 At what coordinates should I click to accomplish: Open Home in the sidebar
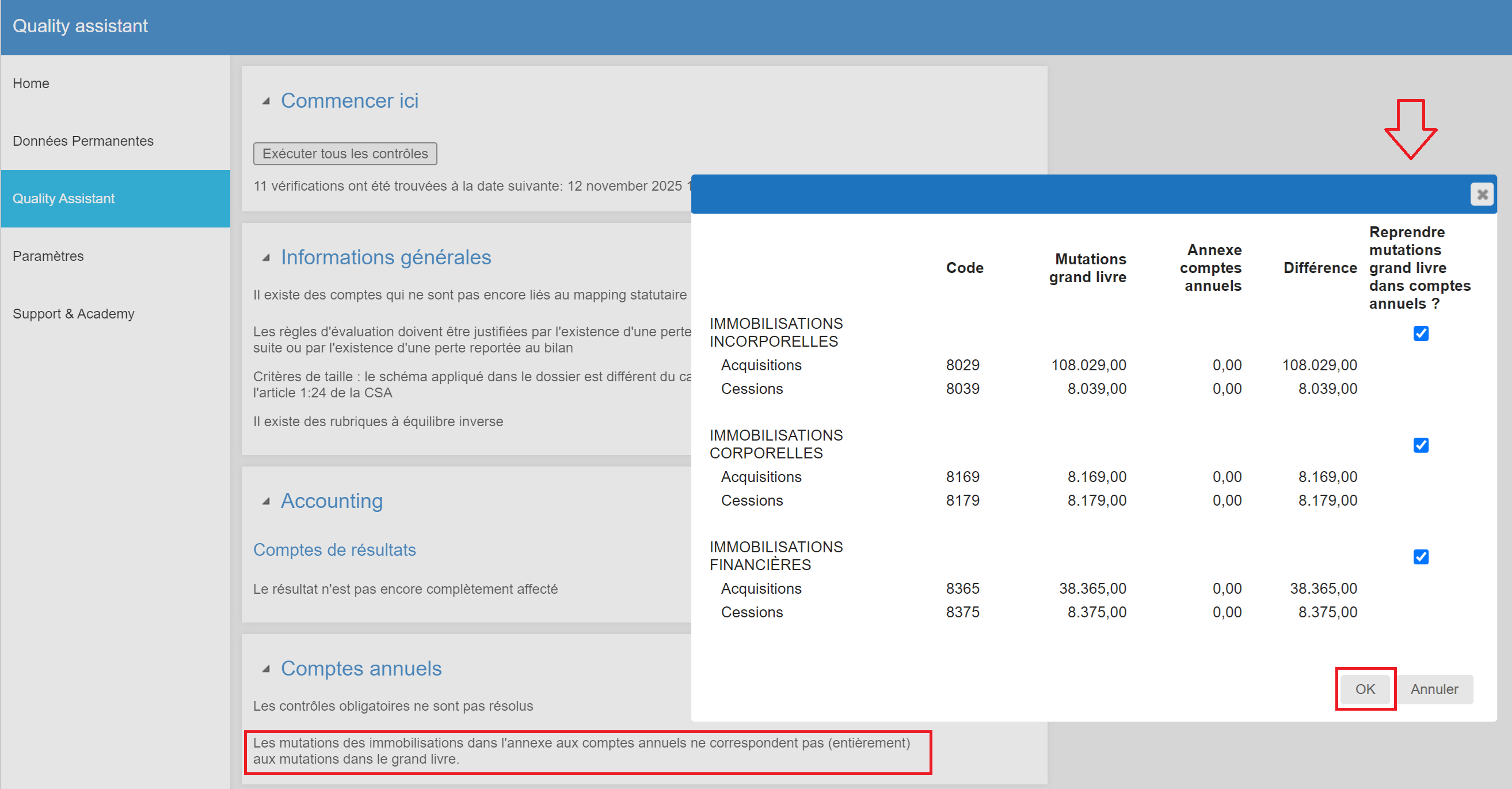coord(31,84)
